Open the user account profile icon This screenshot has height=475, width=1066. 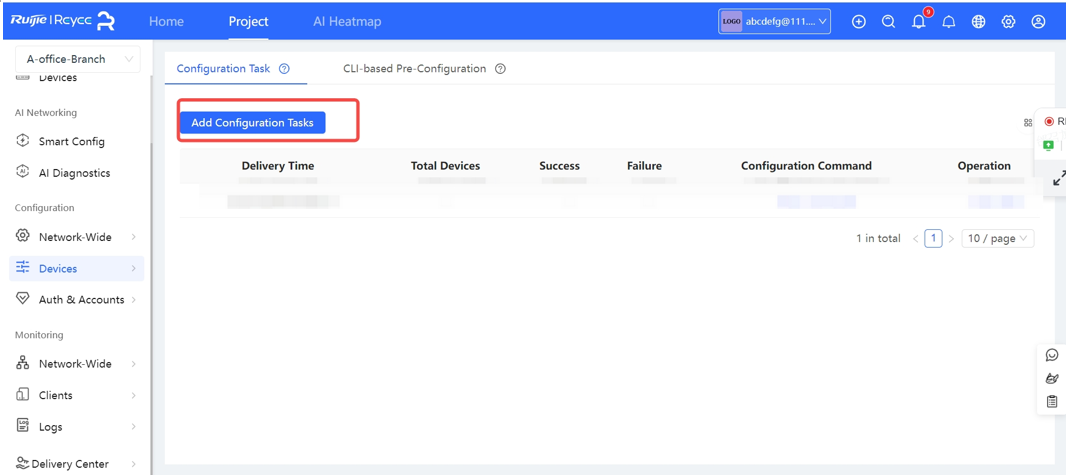point(1038,22)
